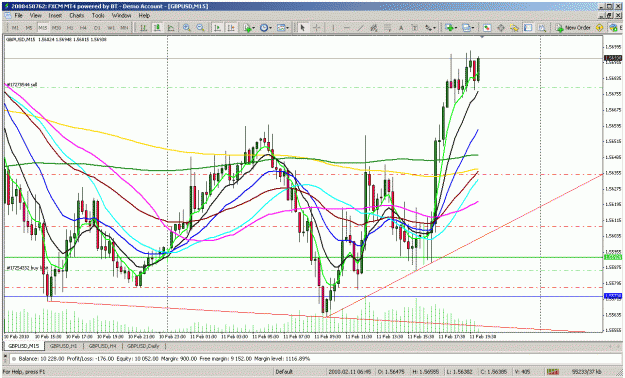Screen dimensions: 625x378
Task: Open the Tools menu
Action: pyautogui.click(x=98, y=16)
